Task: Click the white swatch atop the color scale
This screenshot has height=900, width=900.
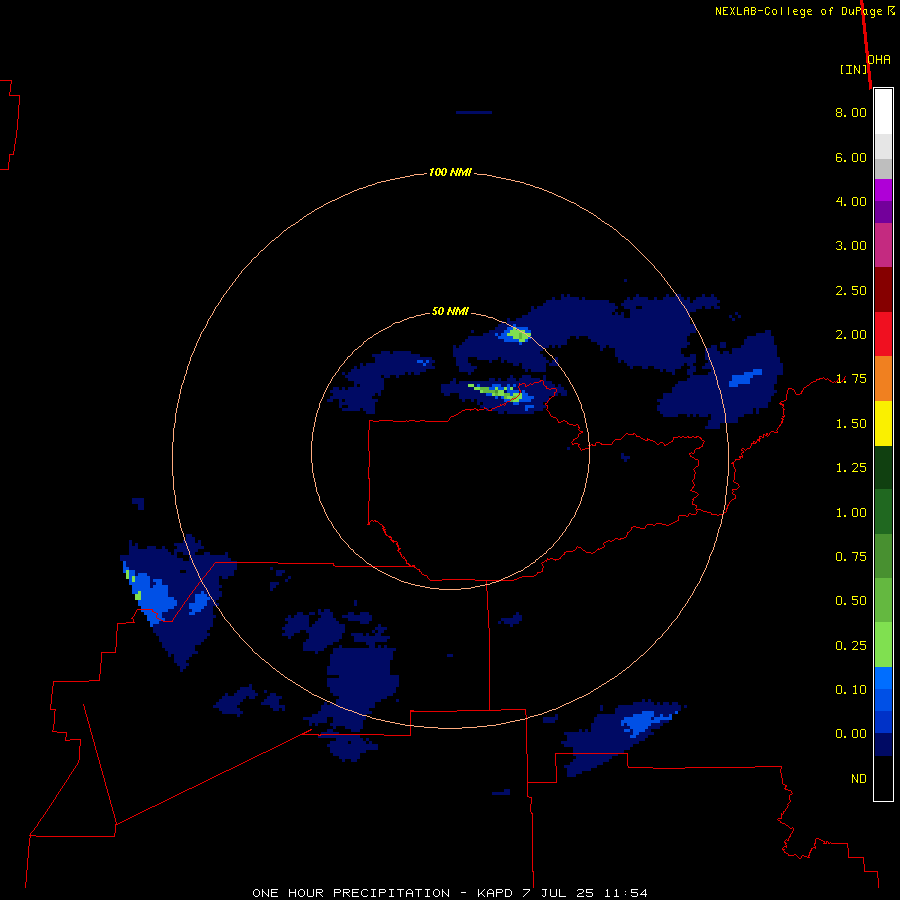Action: 883,112
